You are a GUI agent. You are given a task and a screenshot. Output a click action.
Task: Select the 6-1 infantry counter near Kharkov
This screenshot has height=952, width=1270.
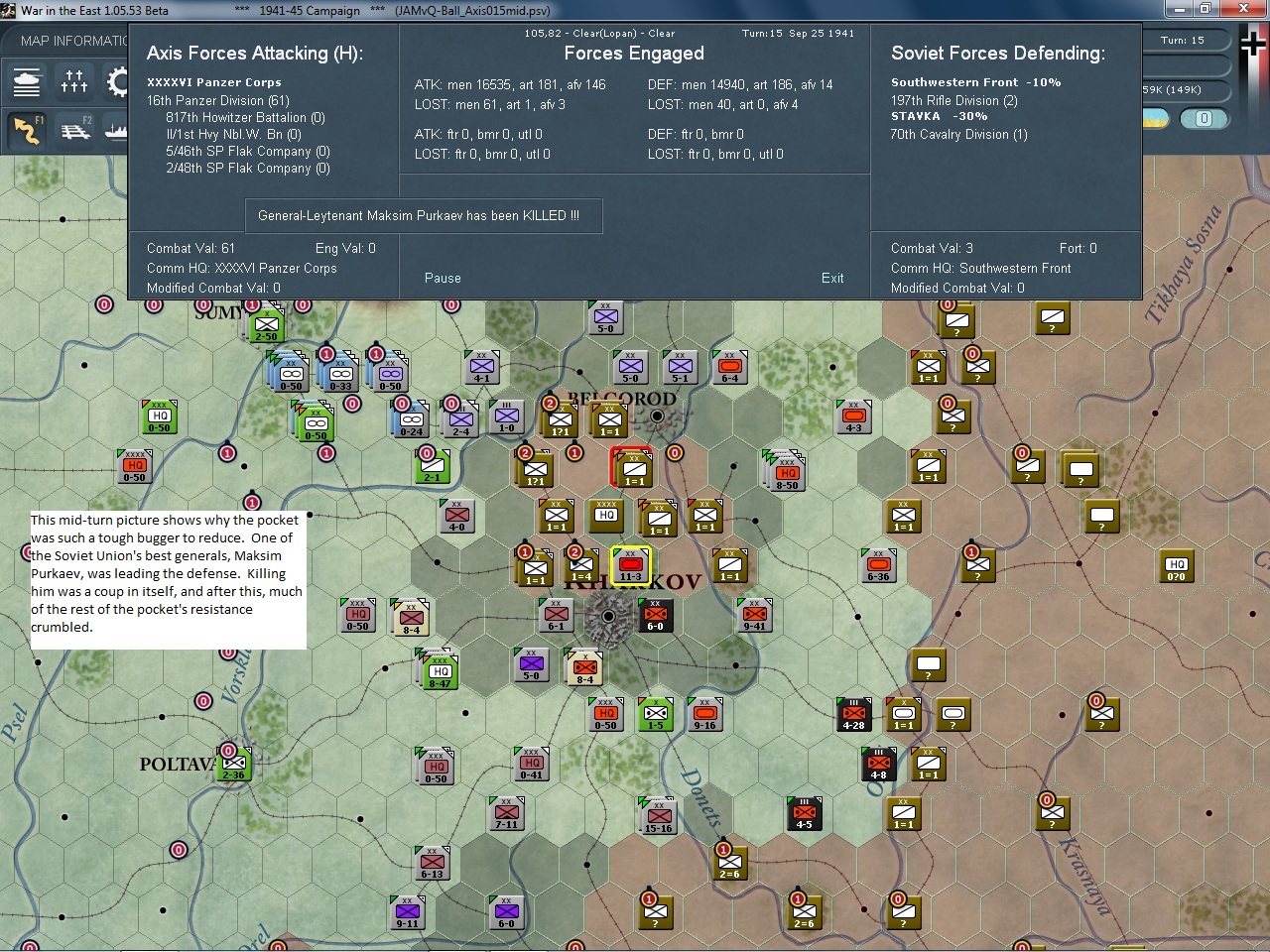point(557,615)
